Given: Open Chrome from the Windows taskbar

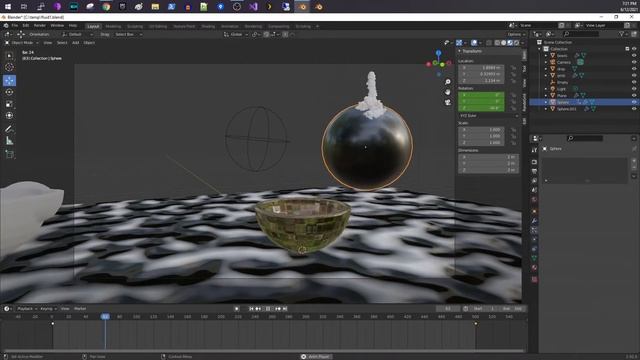Looking at the screenshot, I should tap(106, 7).
